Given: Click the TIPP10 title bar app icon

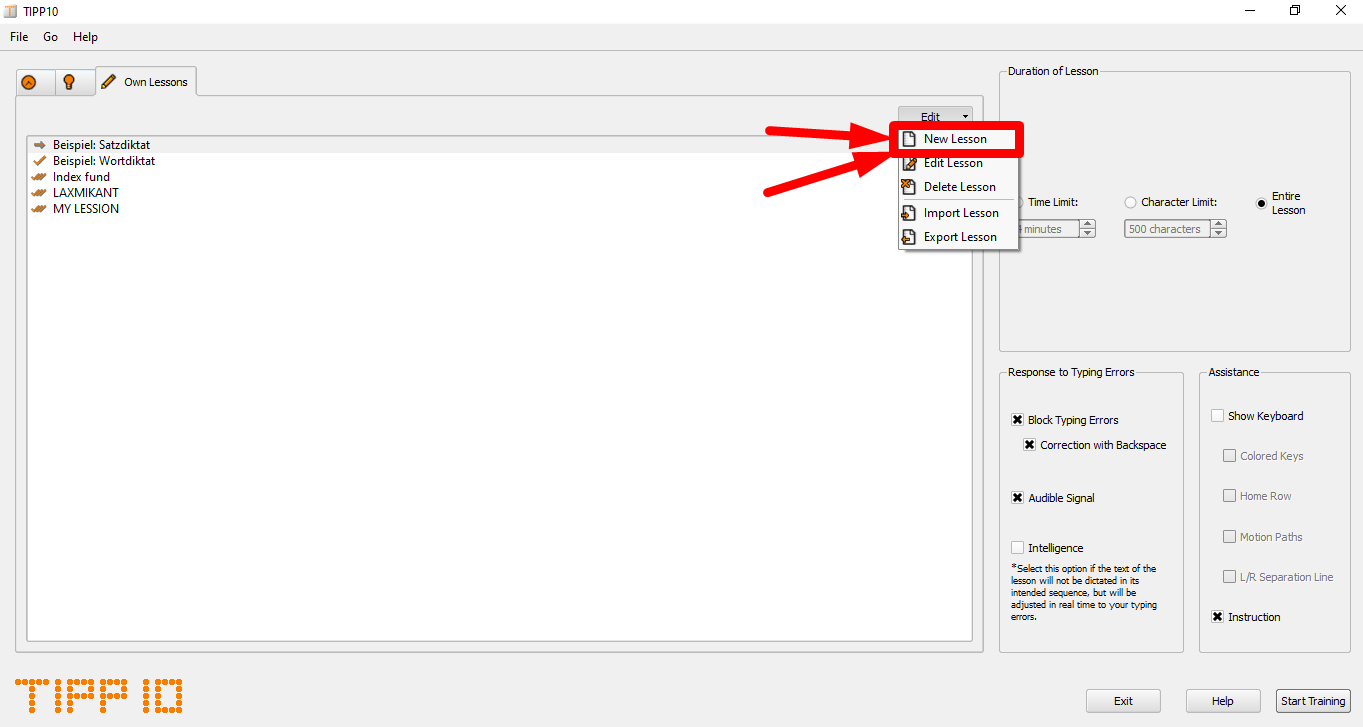Looking at the screenshot, I should [x=10, y=11].
